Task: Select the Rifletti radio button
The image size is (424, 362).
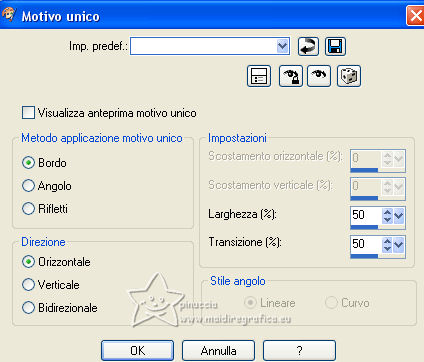Action: (x=28, y=209)
